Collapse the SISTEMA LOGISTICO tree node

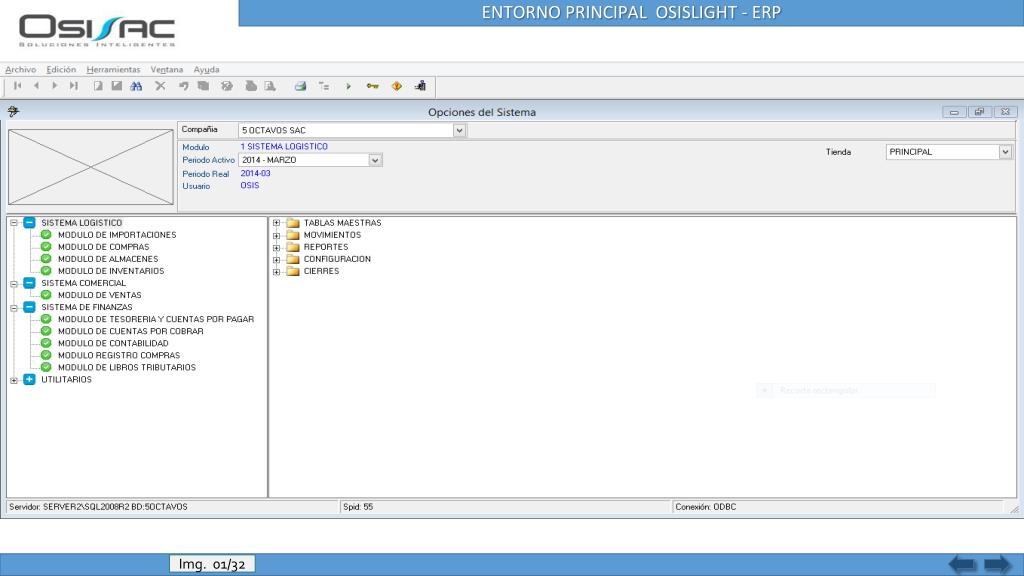pyautogui.click(x=14, y=223)
